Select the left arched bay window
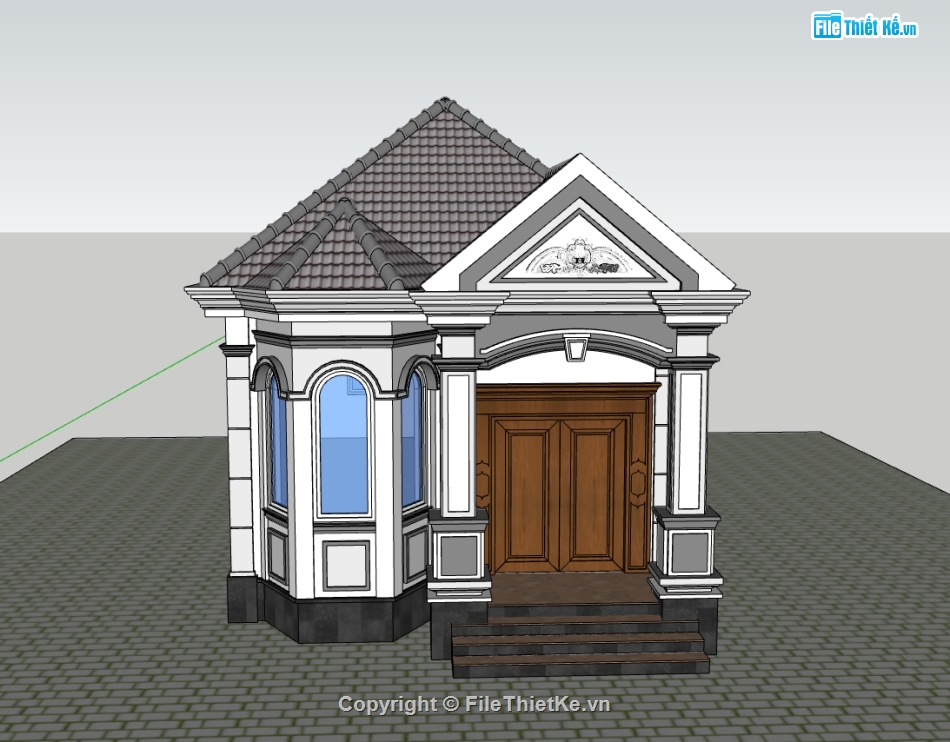 pyautogui.click(x=278, y=443)
